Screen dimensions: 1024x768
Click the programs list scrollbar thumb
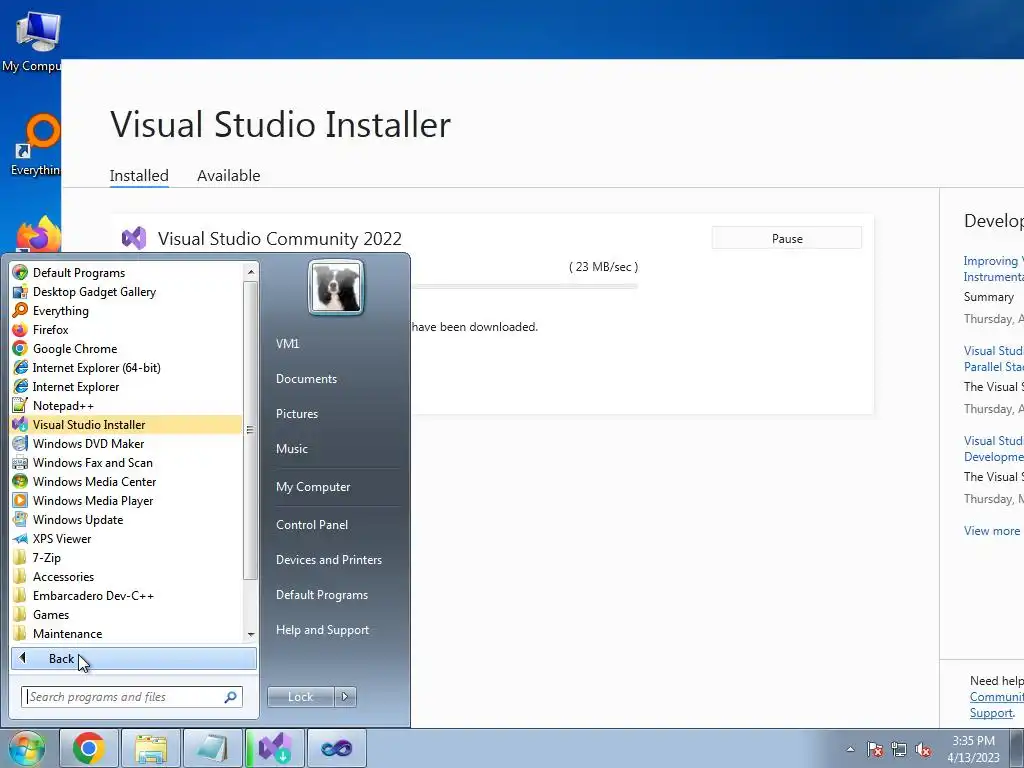point(251,430)
